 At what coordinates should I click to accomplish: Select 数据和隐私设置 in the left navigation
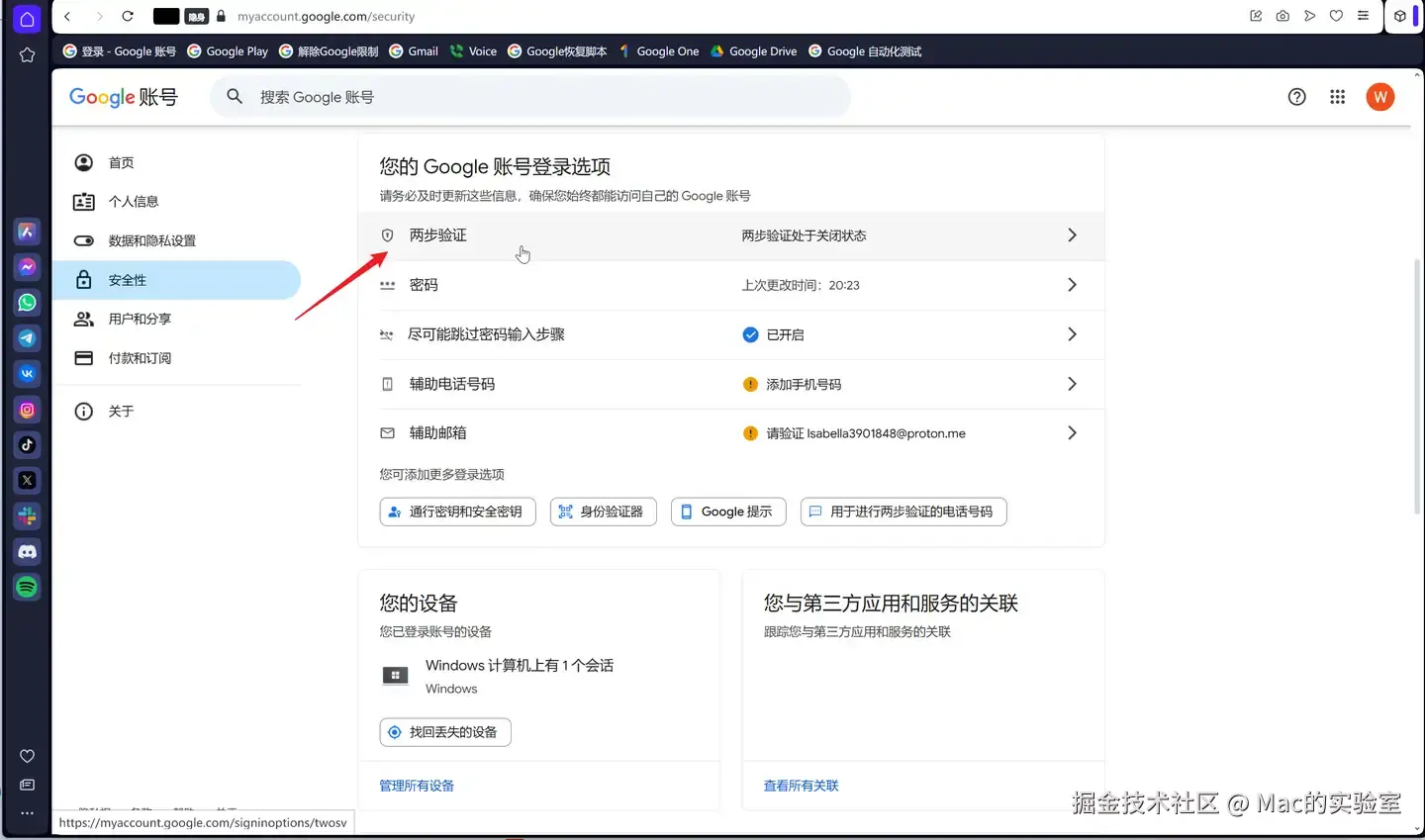click(176, 240)
